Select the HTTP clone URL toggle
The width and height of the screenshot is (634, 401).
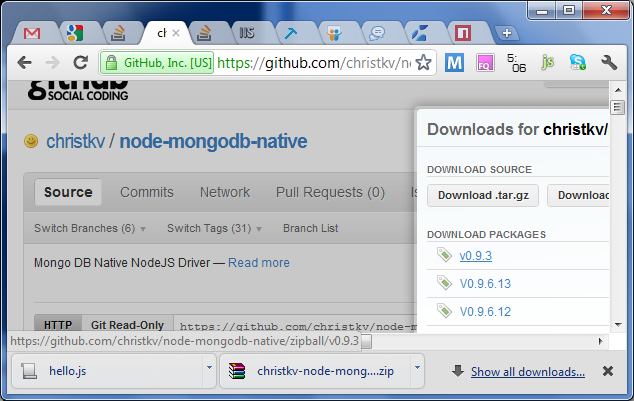pos(58,325)
